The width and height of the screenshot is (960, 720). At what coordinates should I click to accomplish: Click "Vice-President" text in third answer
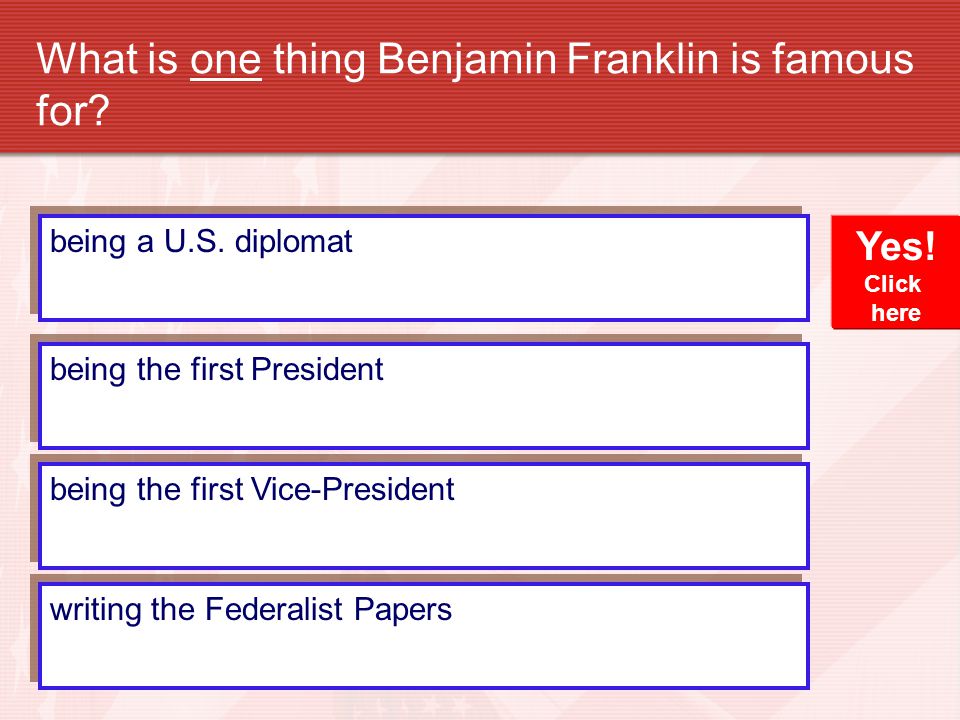click(x=353, y=489)
